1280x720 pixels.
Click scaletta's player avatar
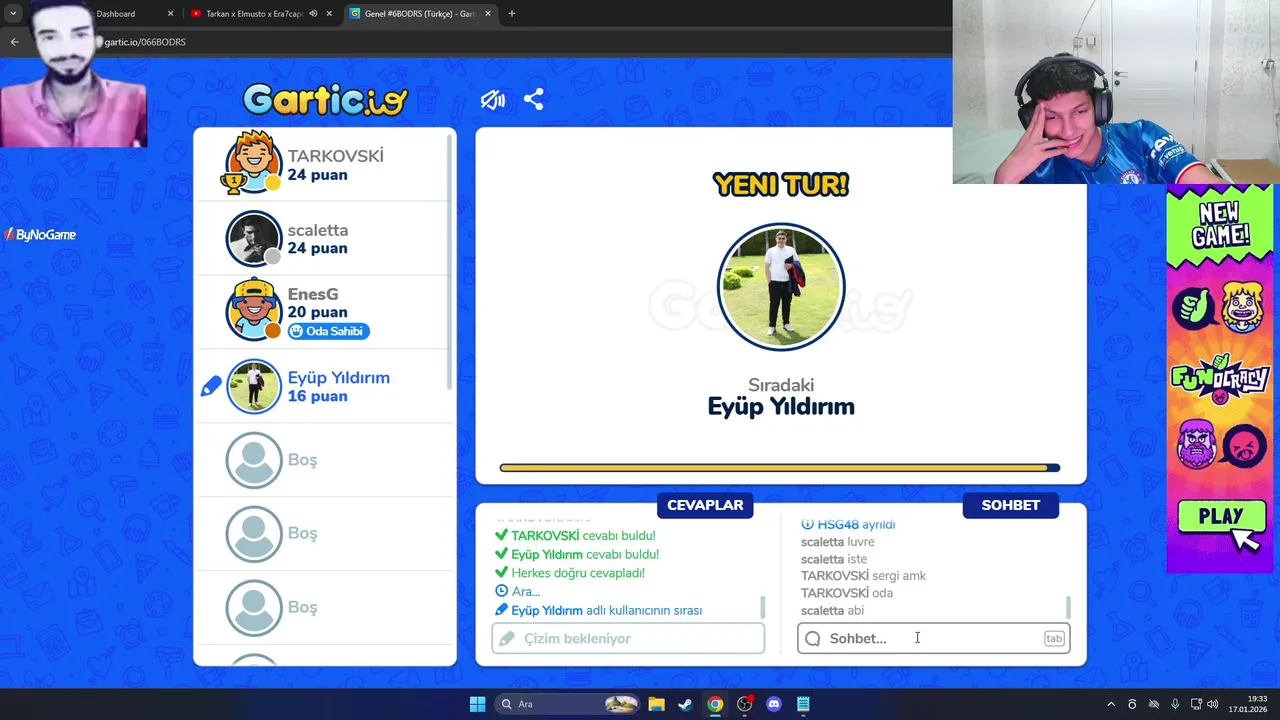tap(253, 238)
